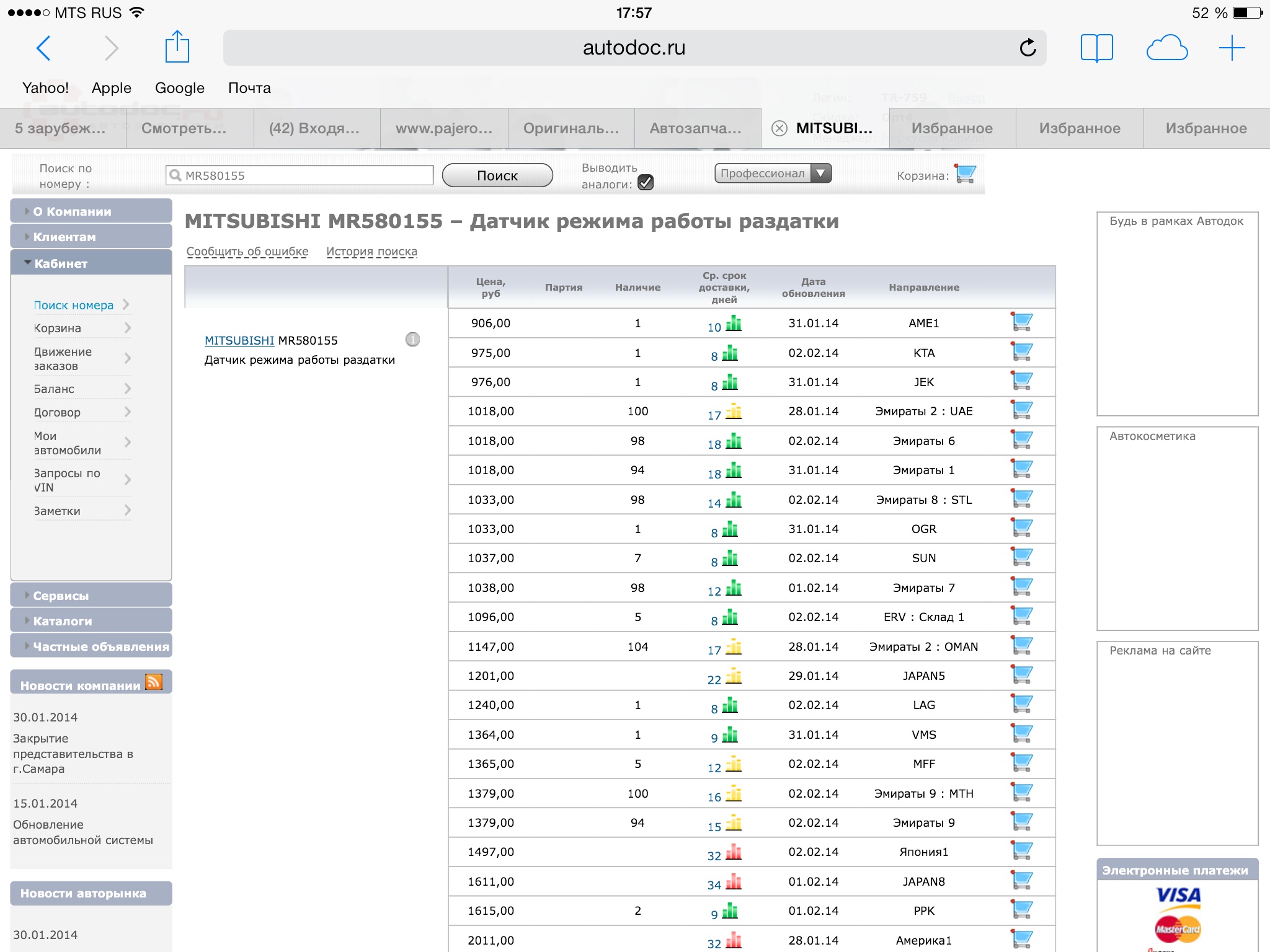Add the AME1 906,00 offer to cart

[1021, 322]
